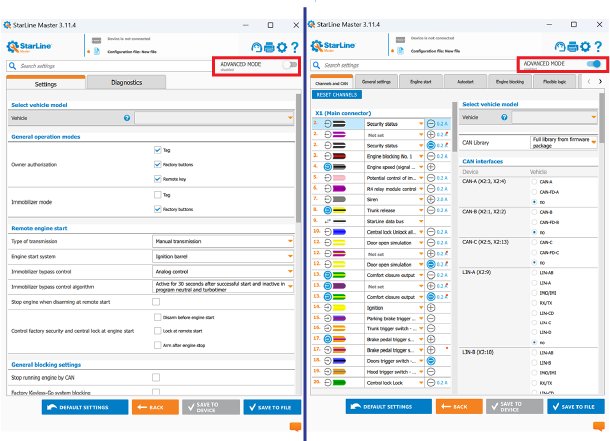Open CAN Library dropdown
The image size is (610, 441).
pyautogui.click(x=564, y=142)
